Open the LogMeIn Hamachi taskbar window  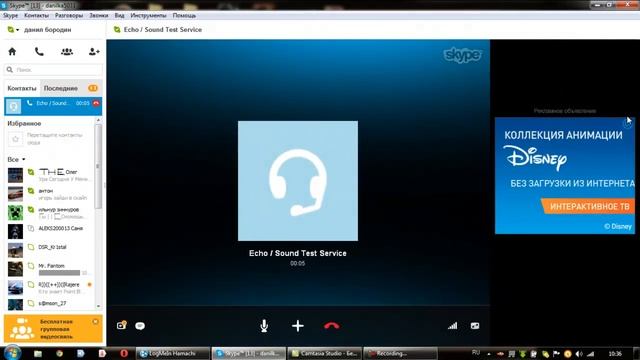[173, 353]
